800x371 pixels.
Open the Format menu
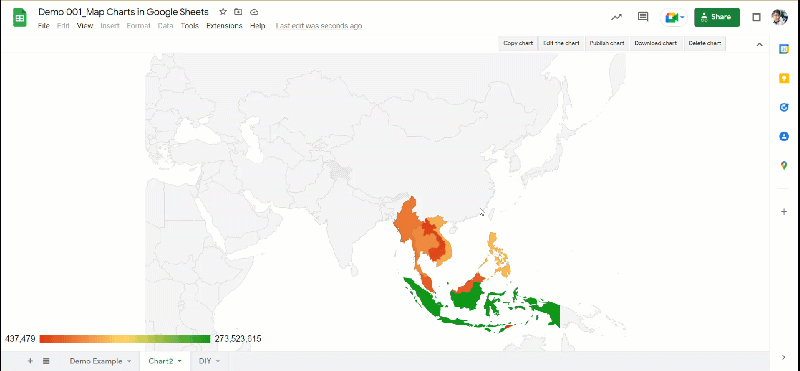click(x=139, y=26)
